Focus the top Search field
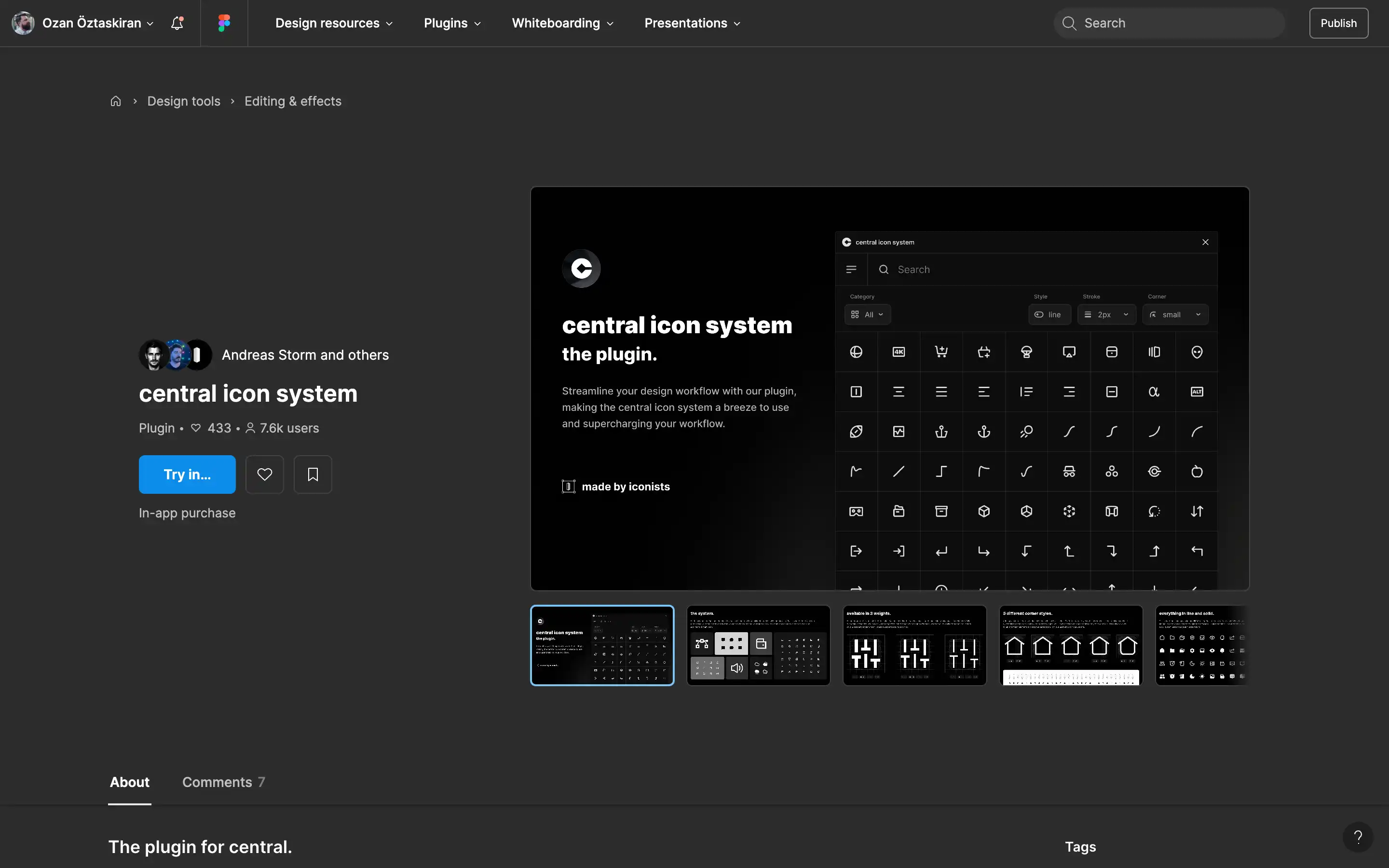Image resolution: width=1389 pixels, height=868 pixels. 1169,23
